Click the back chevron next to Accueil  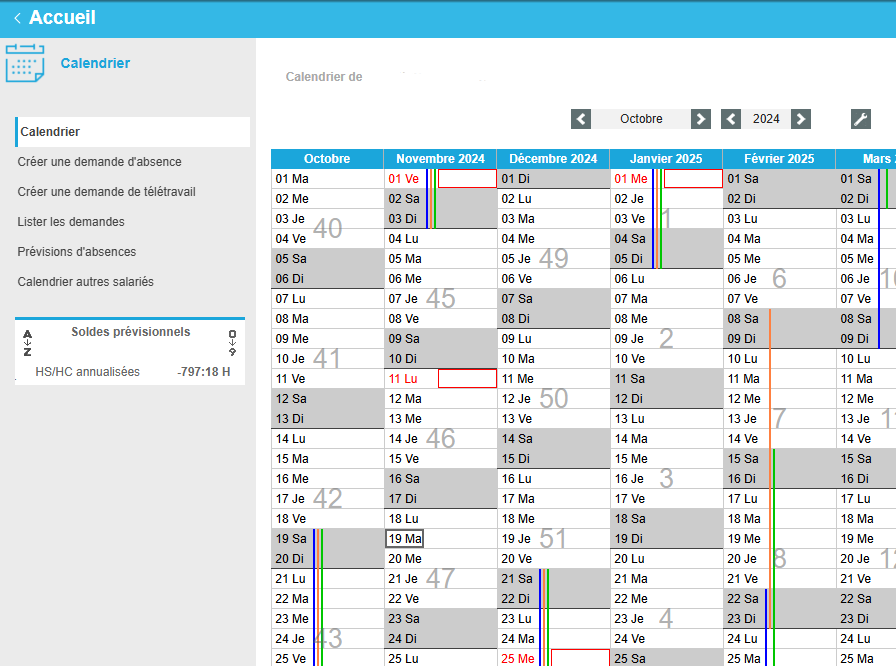[18, 18]
